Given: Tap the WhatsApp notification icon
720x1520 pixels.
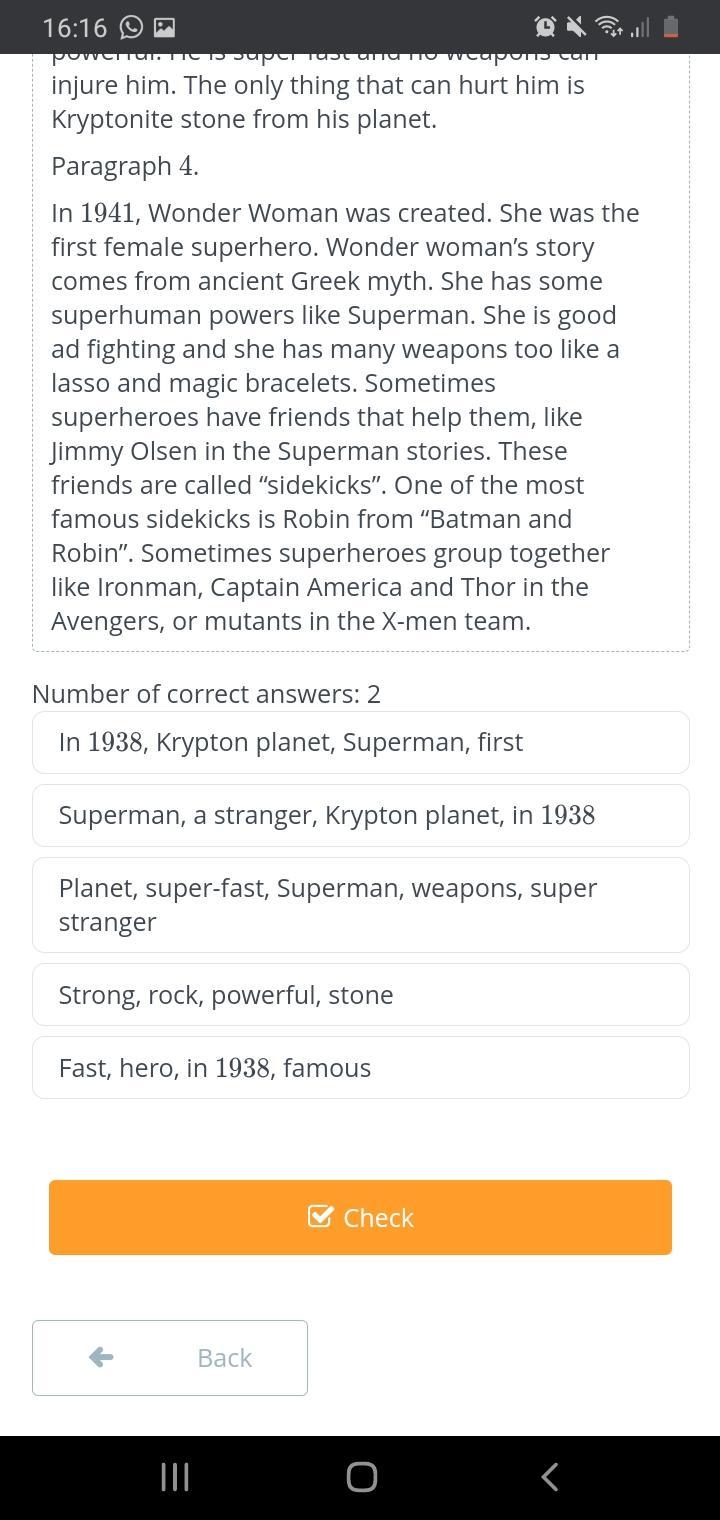Looking at the screenshot, I should 130,27.
